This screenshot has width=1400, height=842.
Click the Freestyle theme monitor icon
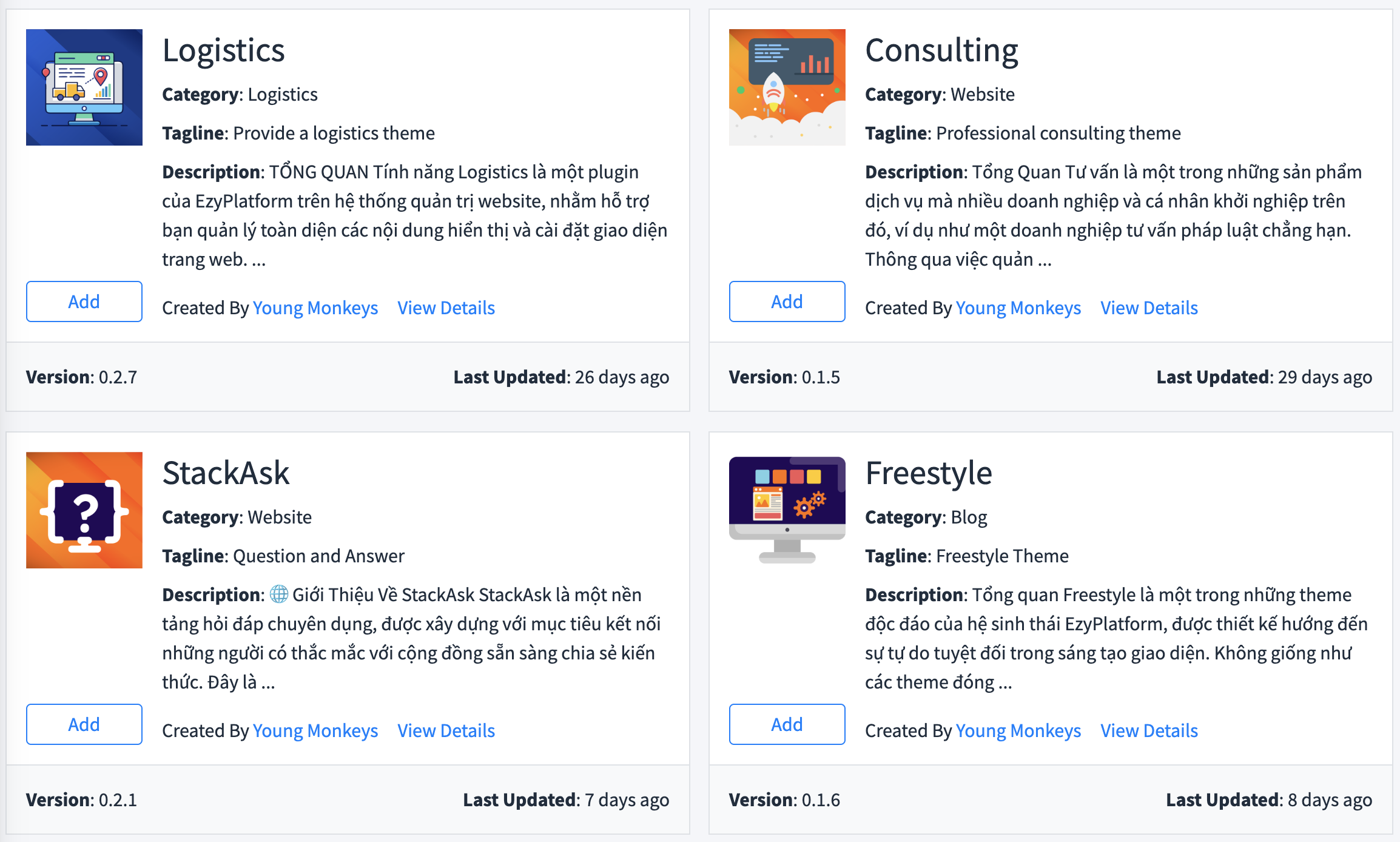[x=787, y=510]
